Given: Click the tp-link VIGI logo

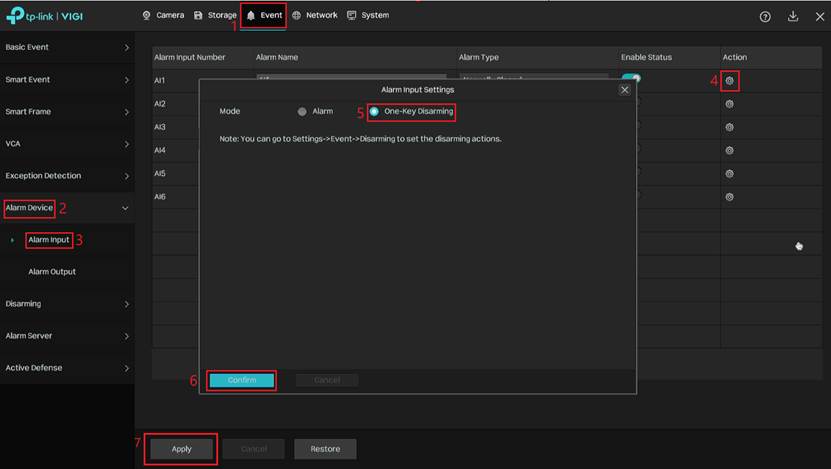Looking at the screenshot, I should (45, 16).
